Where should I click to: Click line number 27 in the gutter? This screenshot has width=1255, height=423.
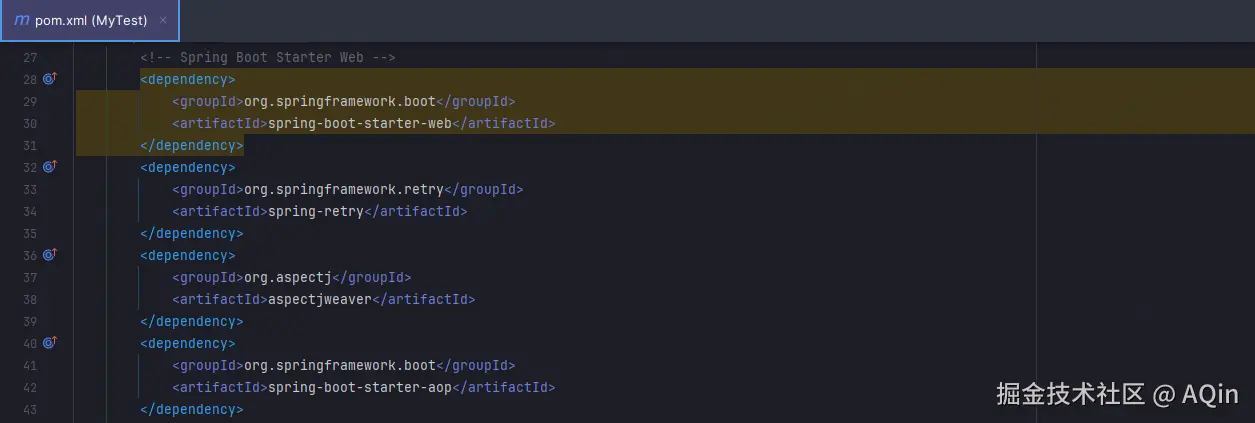coord(29,58)
